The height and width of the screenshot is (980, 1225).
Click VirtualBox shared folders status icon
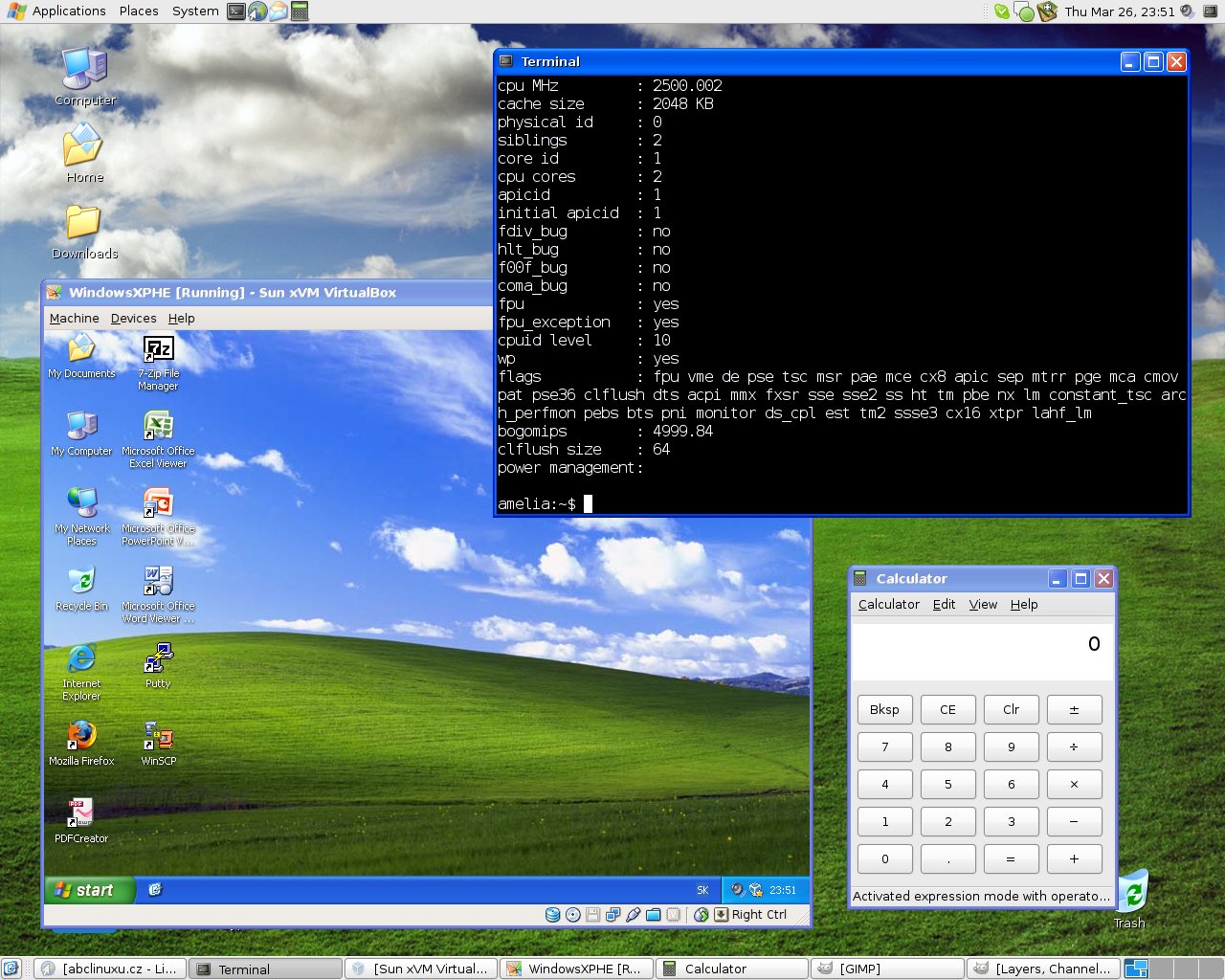(x=653, y=915)
